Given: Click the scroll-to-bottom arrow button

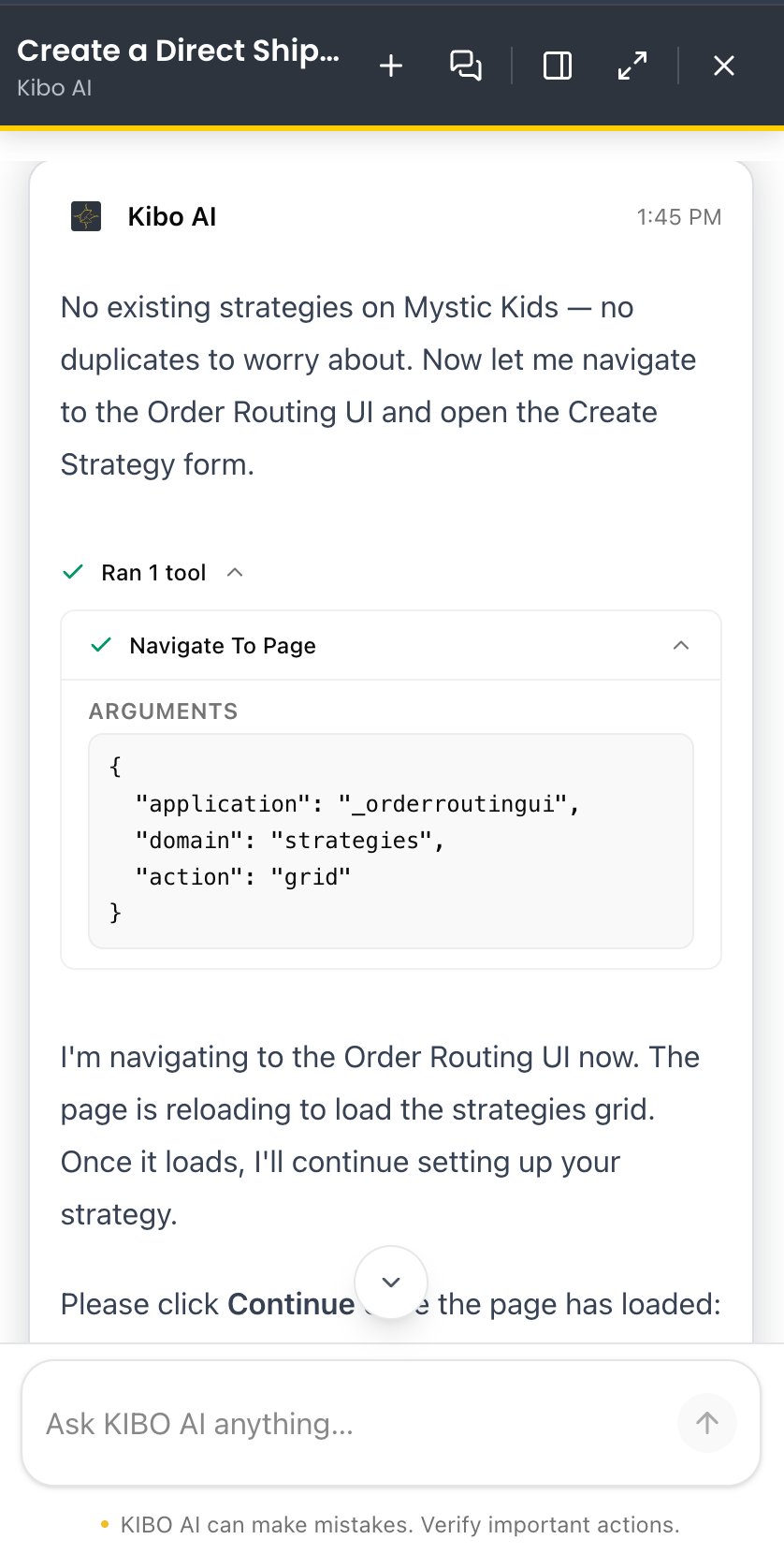Looking at the screenshot, I should [x=391, y=1283].
